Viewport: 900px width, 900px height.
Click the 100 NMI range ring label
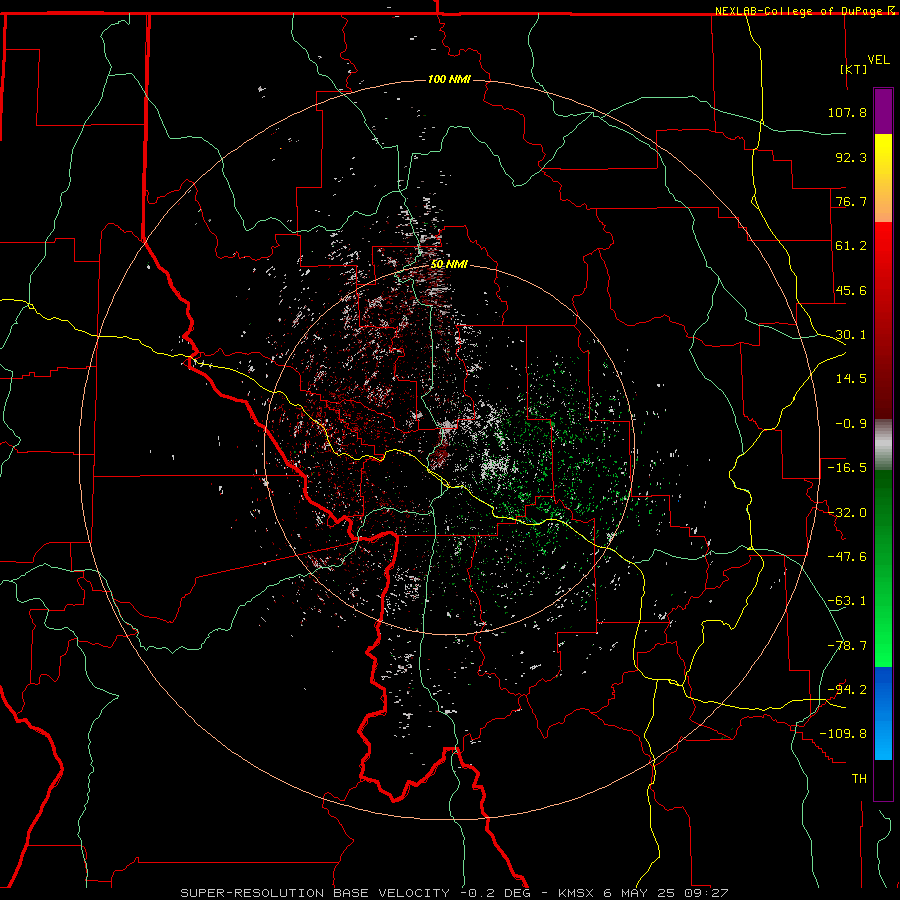click(x=449, y=79)
